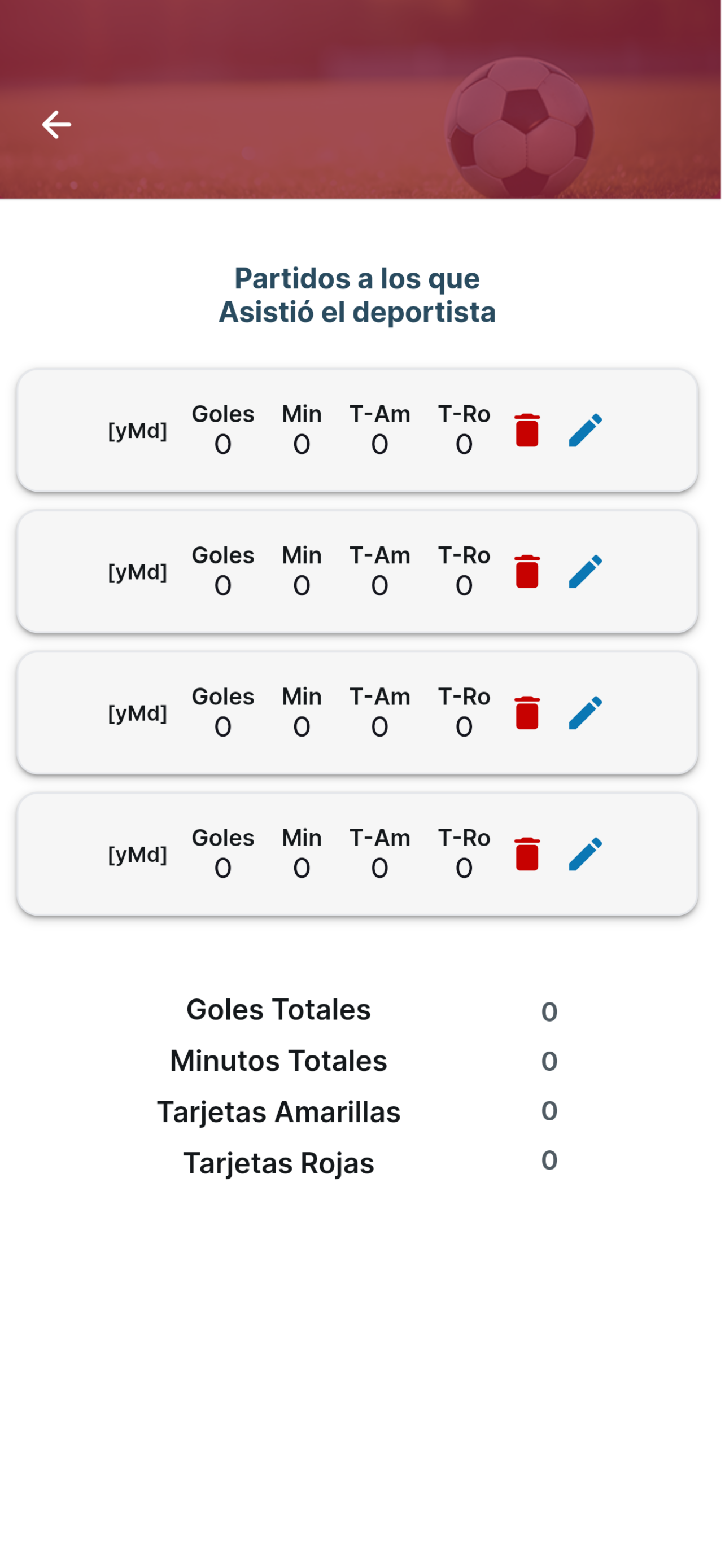Delete the first match record

click(527, 430)
